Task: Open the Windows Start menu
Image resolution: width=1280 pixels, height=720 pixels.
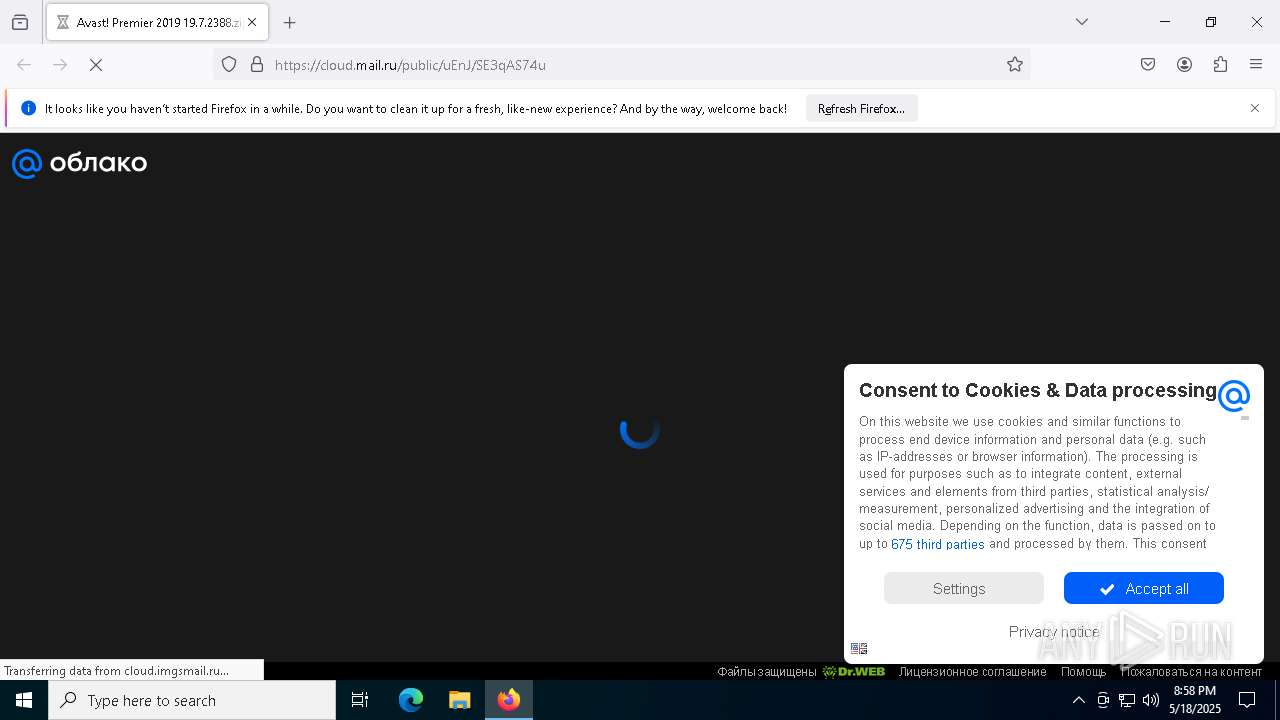Action: tap(24, 700)
